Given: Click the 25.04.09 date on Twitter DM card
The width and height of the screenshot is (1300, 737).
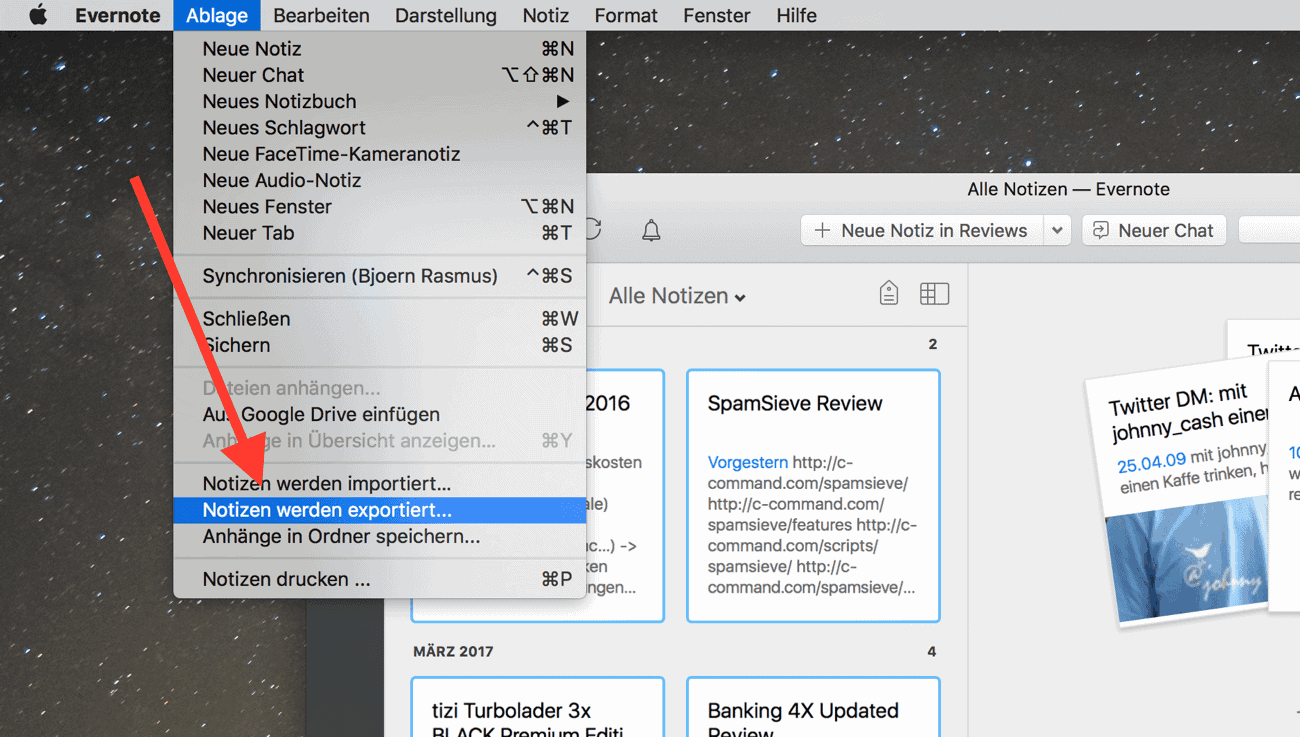Looking at the screenshot, I should (x=1151, y=464).
